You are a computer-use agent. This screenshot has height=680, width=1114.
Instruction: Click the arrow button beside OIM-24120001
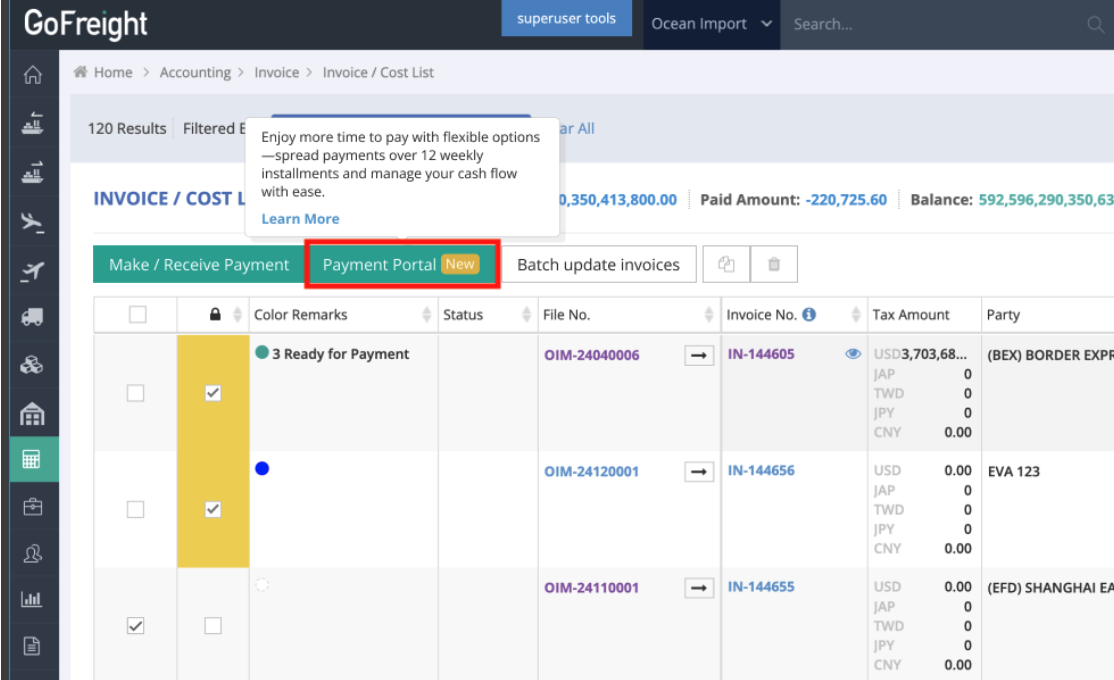[699, 471]
